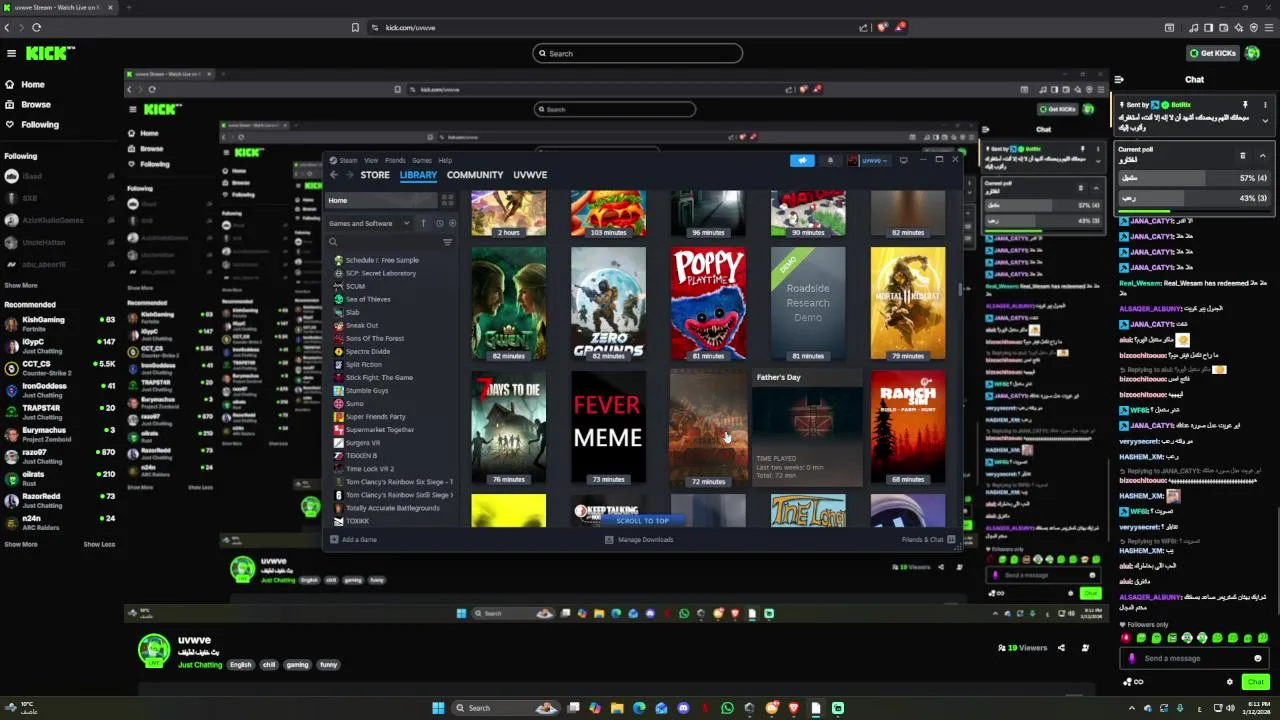Viewport: 1280px width, 720px height.
Task: Expand the pinned BotRix message chevron
Action: 1265,121
